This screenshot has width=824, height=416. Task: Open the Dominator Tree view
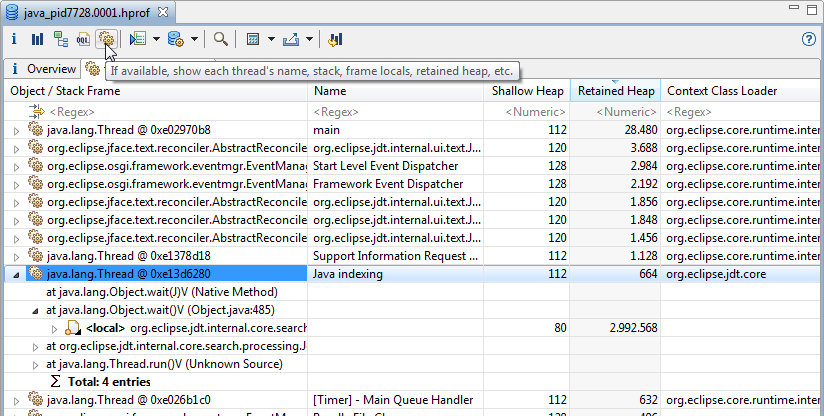[61, 40]
